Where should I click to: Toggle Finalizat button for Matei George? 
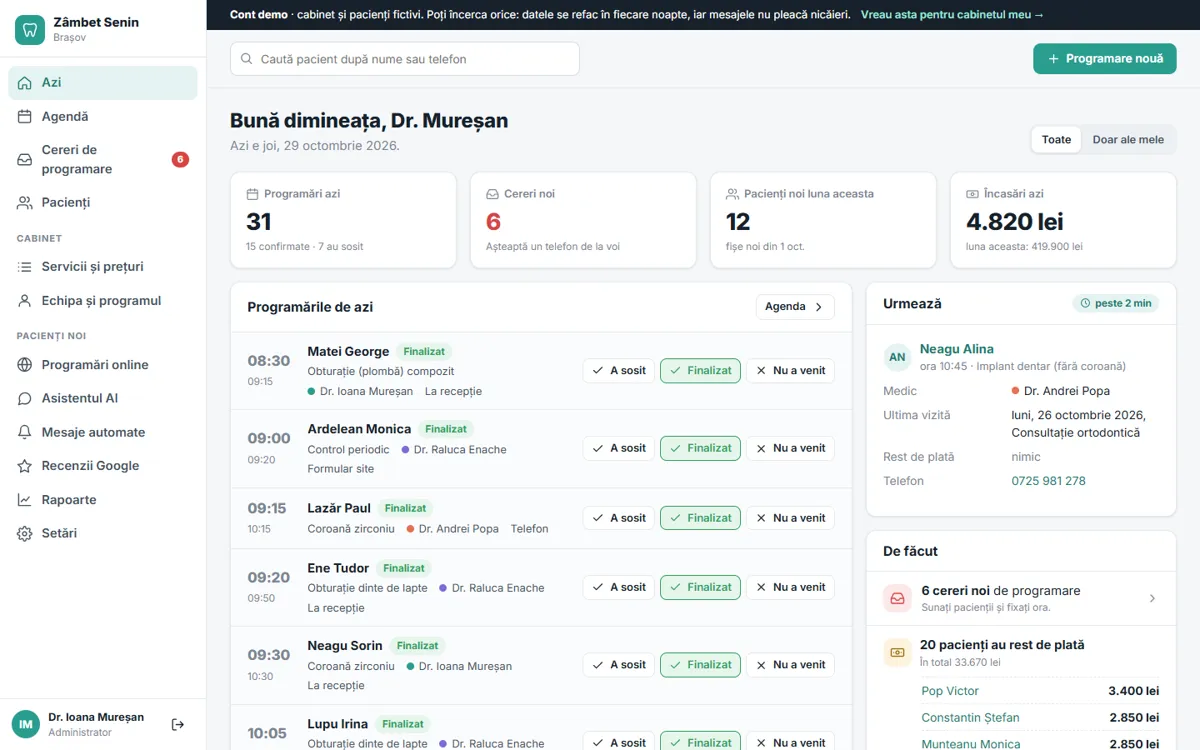click(x=700, y=371)
